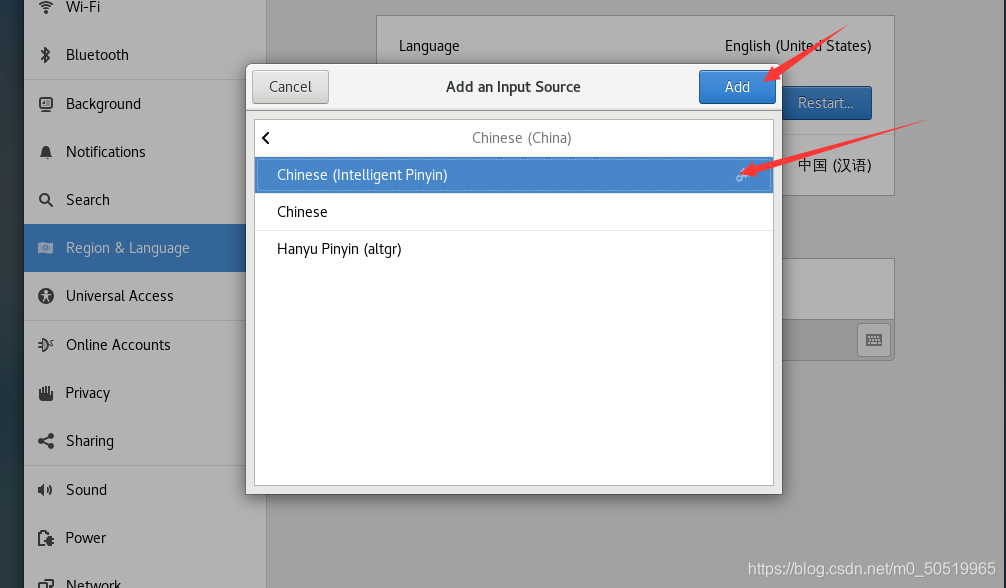Click the Network icon in the sidebar
The width and height of the screenshot is (1006, 588).
click(46, 583)
